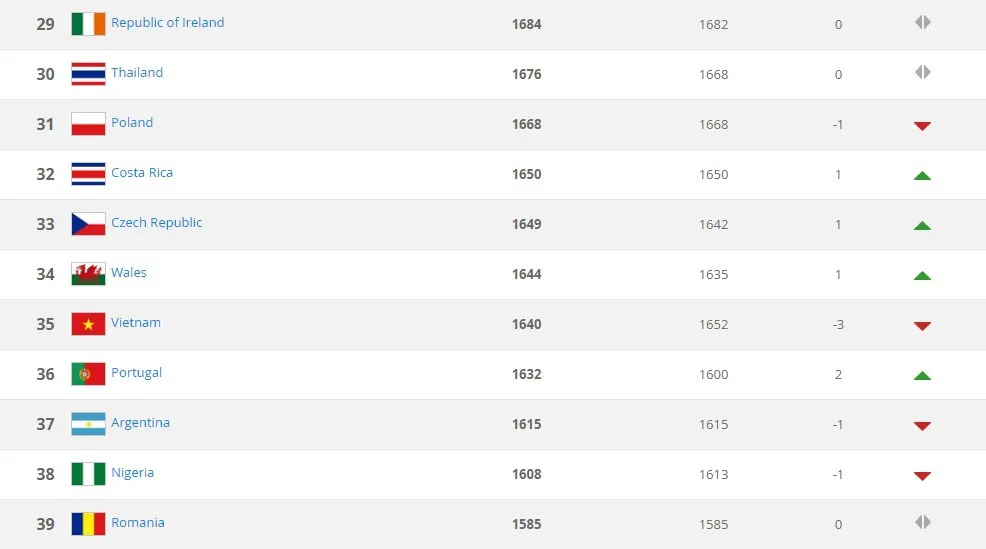Open the Costa Rica team link
The image size is (986, 549).
click(x=142, y=172)
